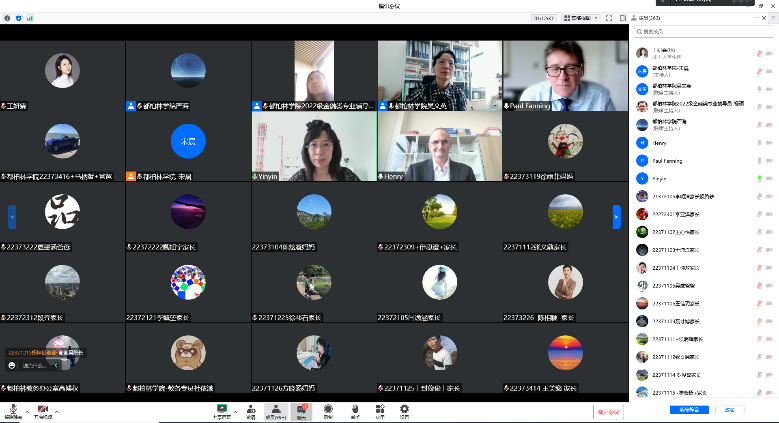Open the apps grid icon
Screen dimensions: 779x423
(x=379, y=409)
